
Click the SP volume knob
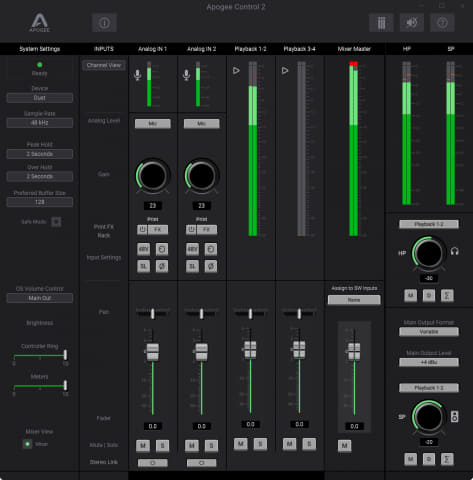pos(429,417)
